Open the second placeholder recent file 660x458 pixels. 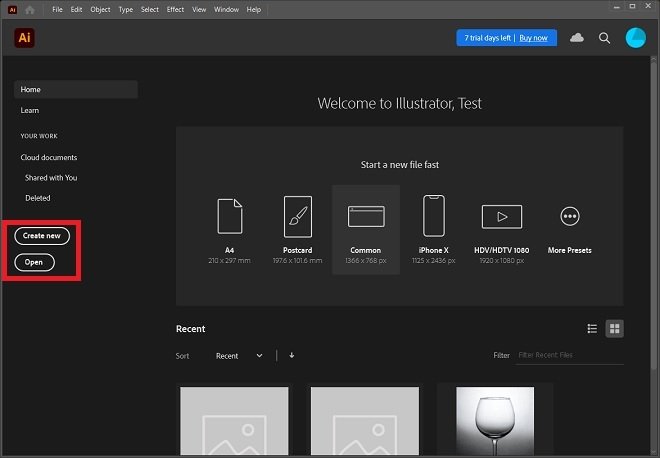tap(365, 421)
